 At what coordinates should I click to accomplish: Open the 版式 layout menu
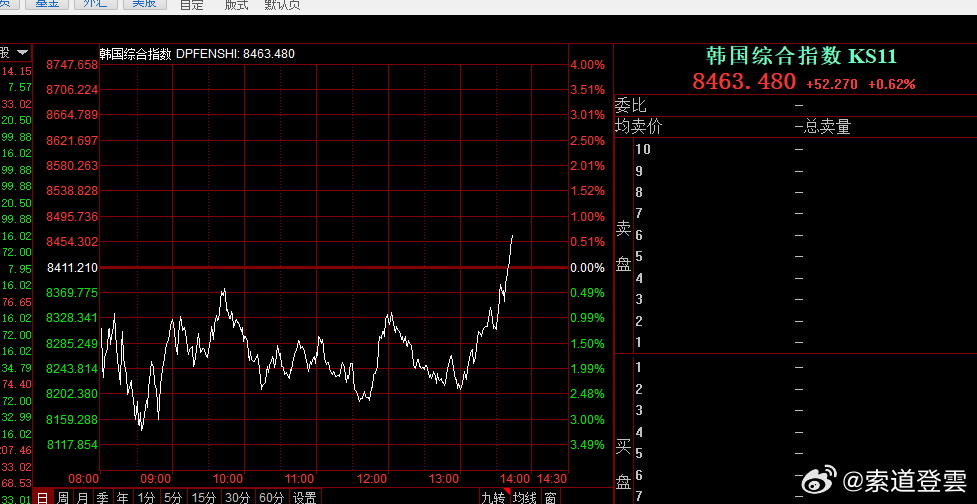click(236, 5)
